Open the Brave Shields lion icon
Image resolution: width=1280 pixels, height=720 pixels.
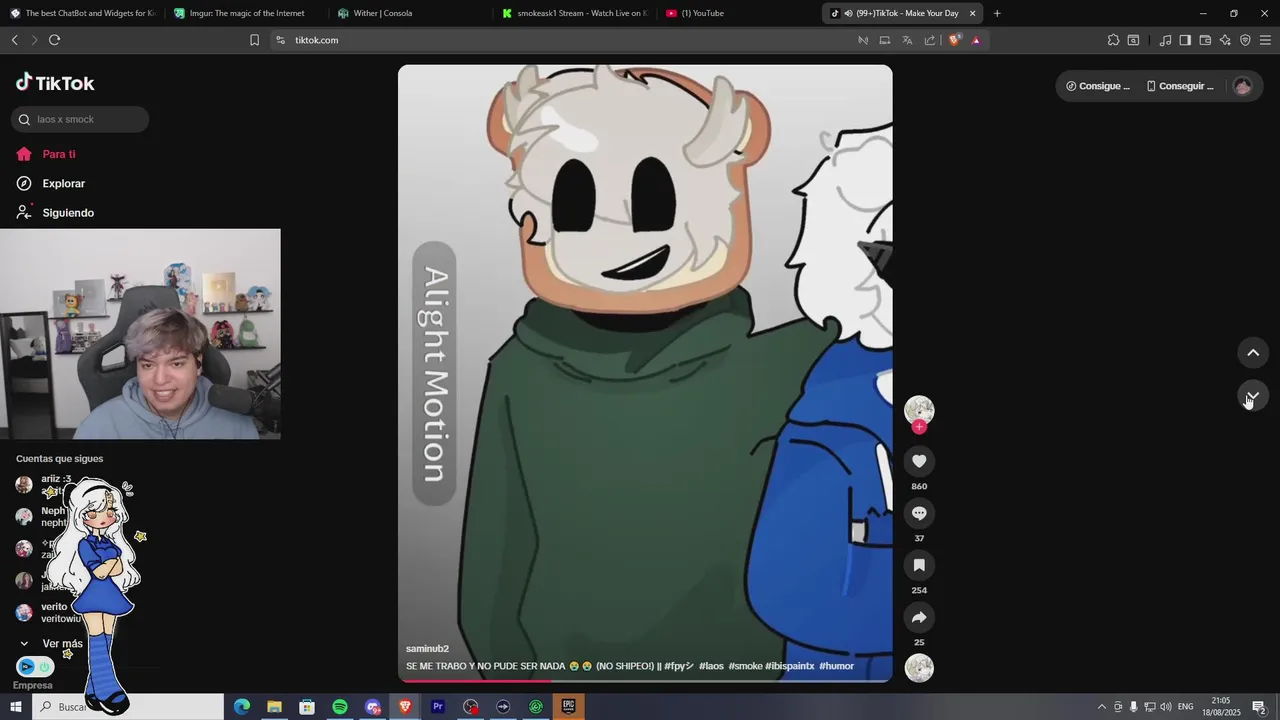[x=955, y=40]
